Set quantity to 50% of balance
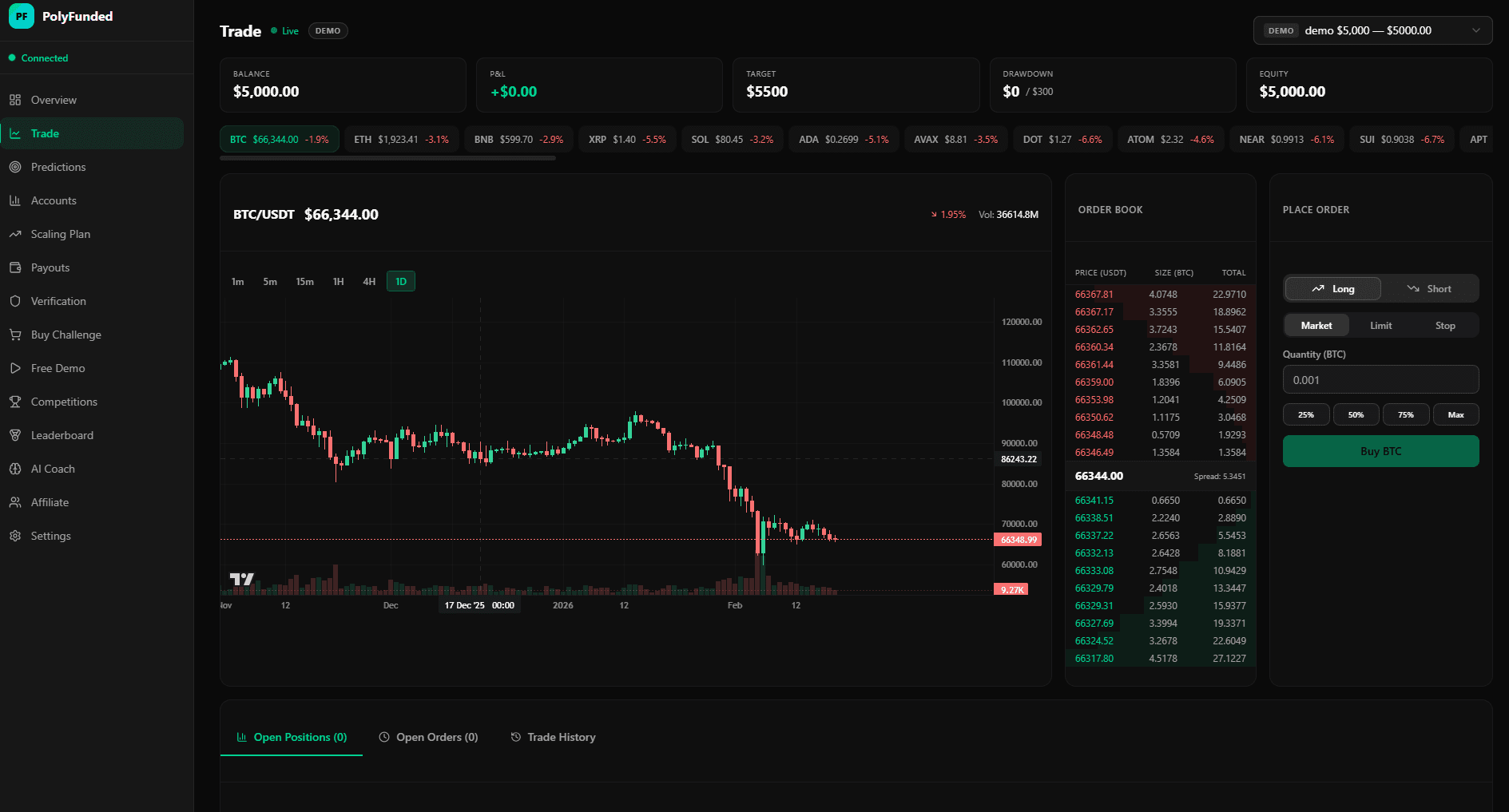The height and width of the screenshot is (812, 1509). [x=1356, y=414]
